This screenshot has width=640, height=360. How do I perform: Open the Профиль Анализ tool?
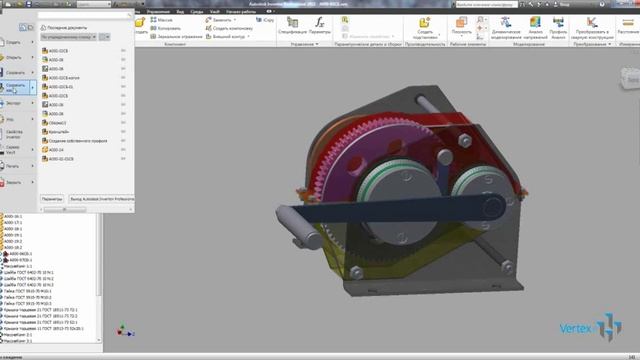click(x=558, y=28)
